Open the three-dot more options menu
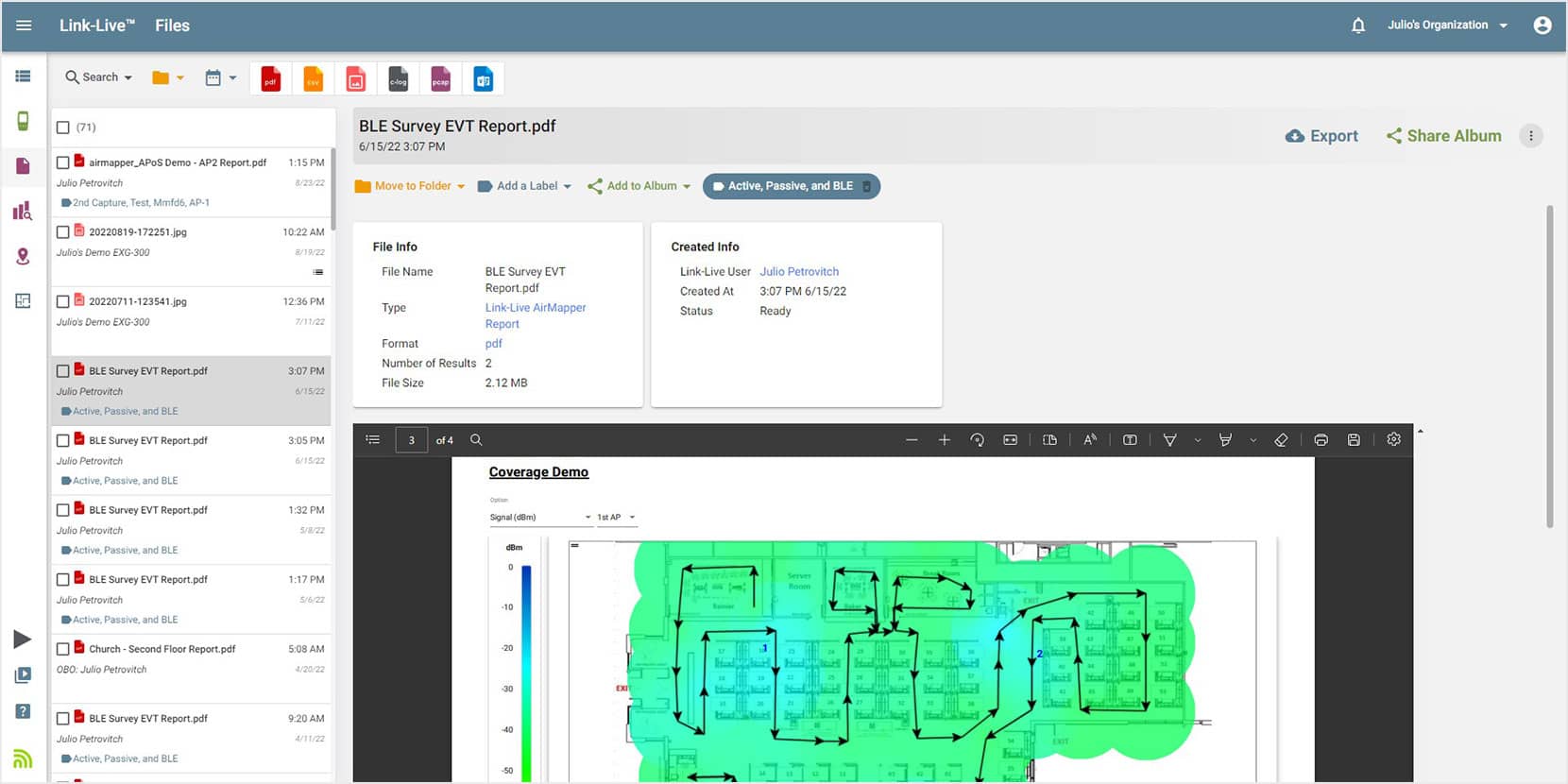Image resolution: width=1568 pixels, height=784 pixels. click(x=1531, y=136)
